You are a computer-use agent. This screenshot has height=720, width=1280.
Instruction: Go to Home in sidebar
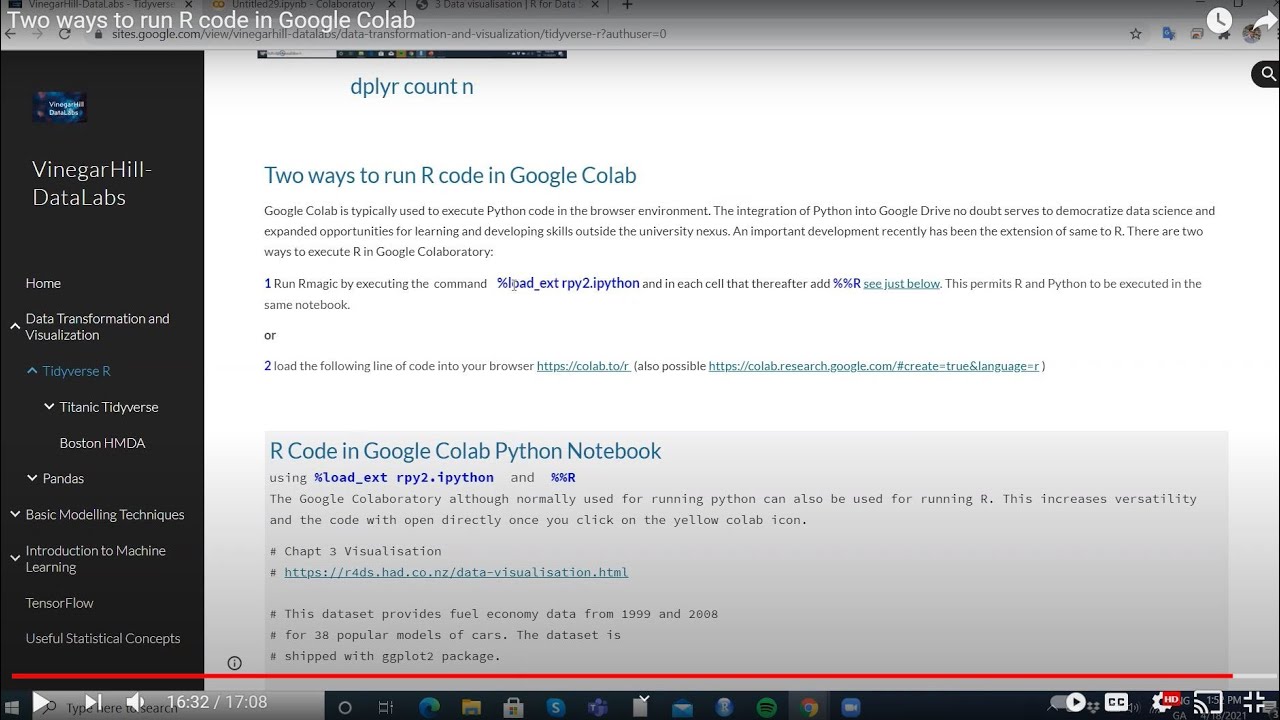point(43,283)
